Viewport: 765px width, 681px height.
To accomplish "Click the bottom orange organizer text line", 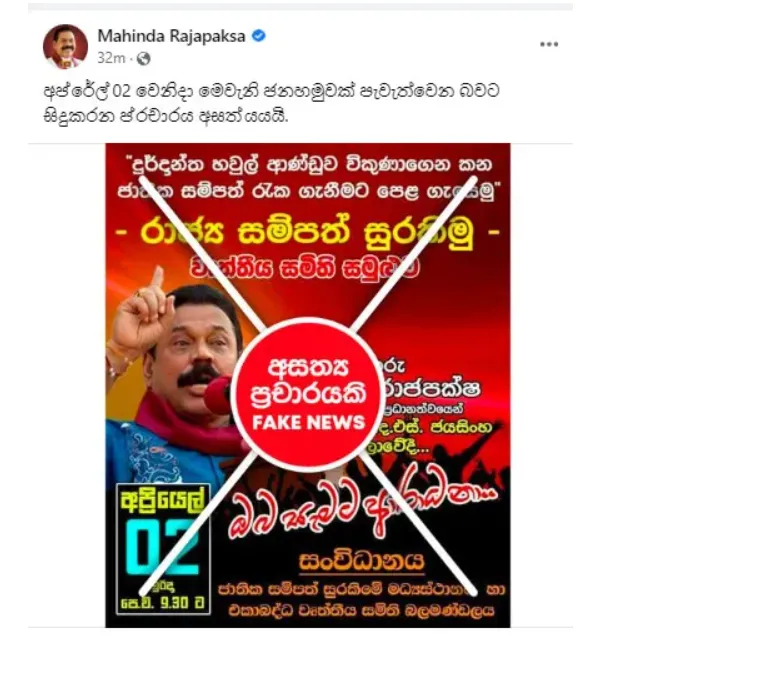I will point(362,611).
